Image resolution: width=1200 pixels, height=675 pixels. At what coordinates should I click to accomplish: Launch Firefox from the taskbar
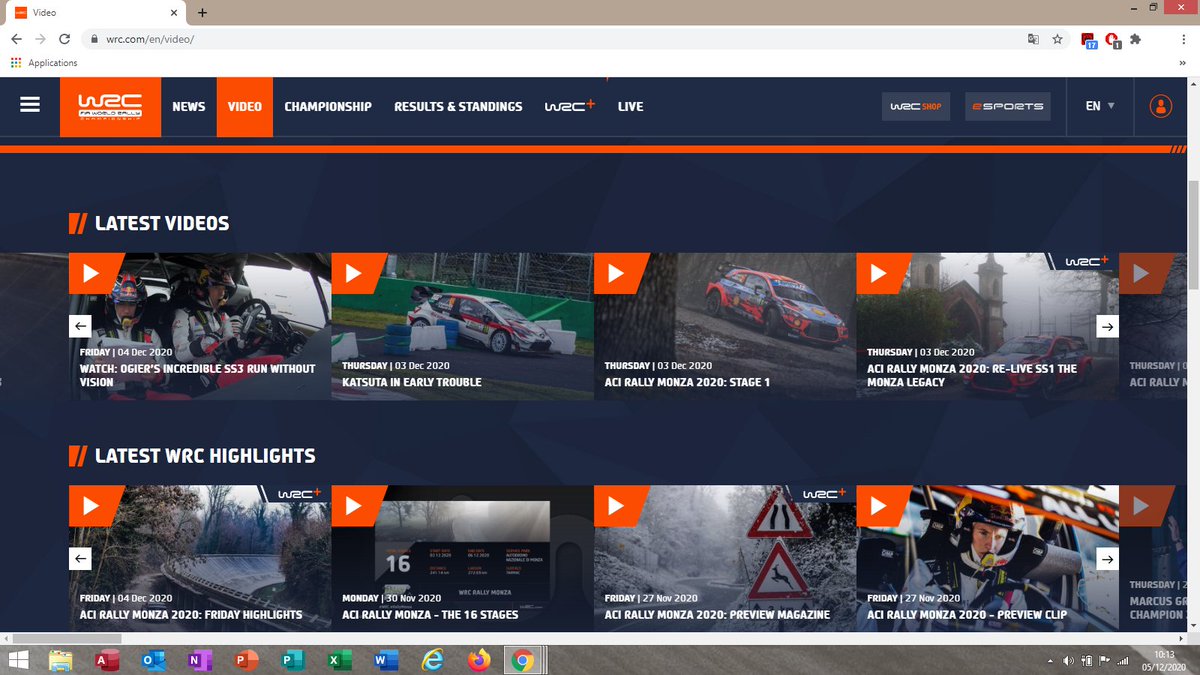(478, 661)
